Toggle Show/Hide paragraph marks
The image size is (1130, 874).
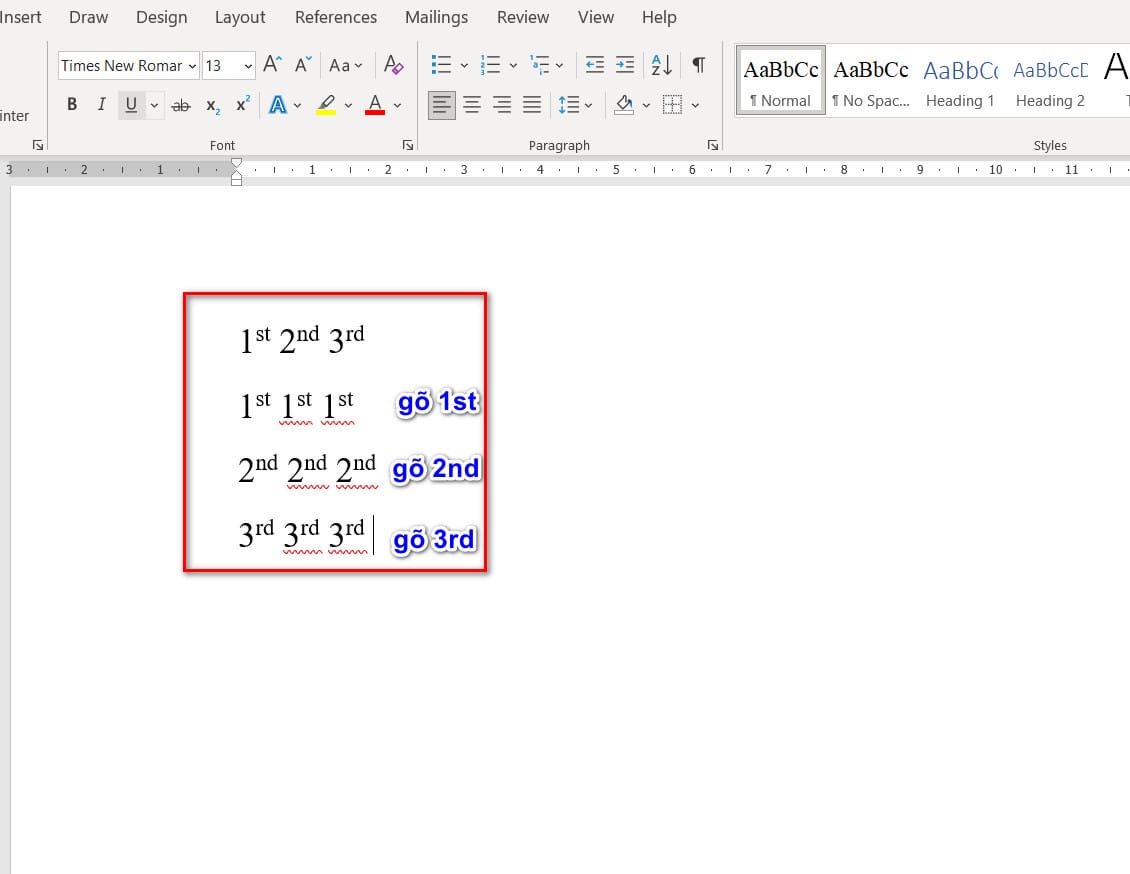tap(698, 65)
